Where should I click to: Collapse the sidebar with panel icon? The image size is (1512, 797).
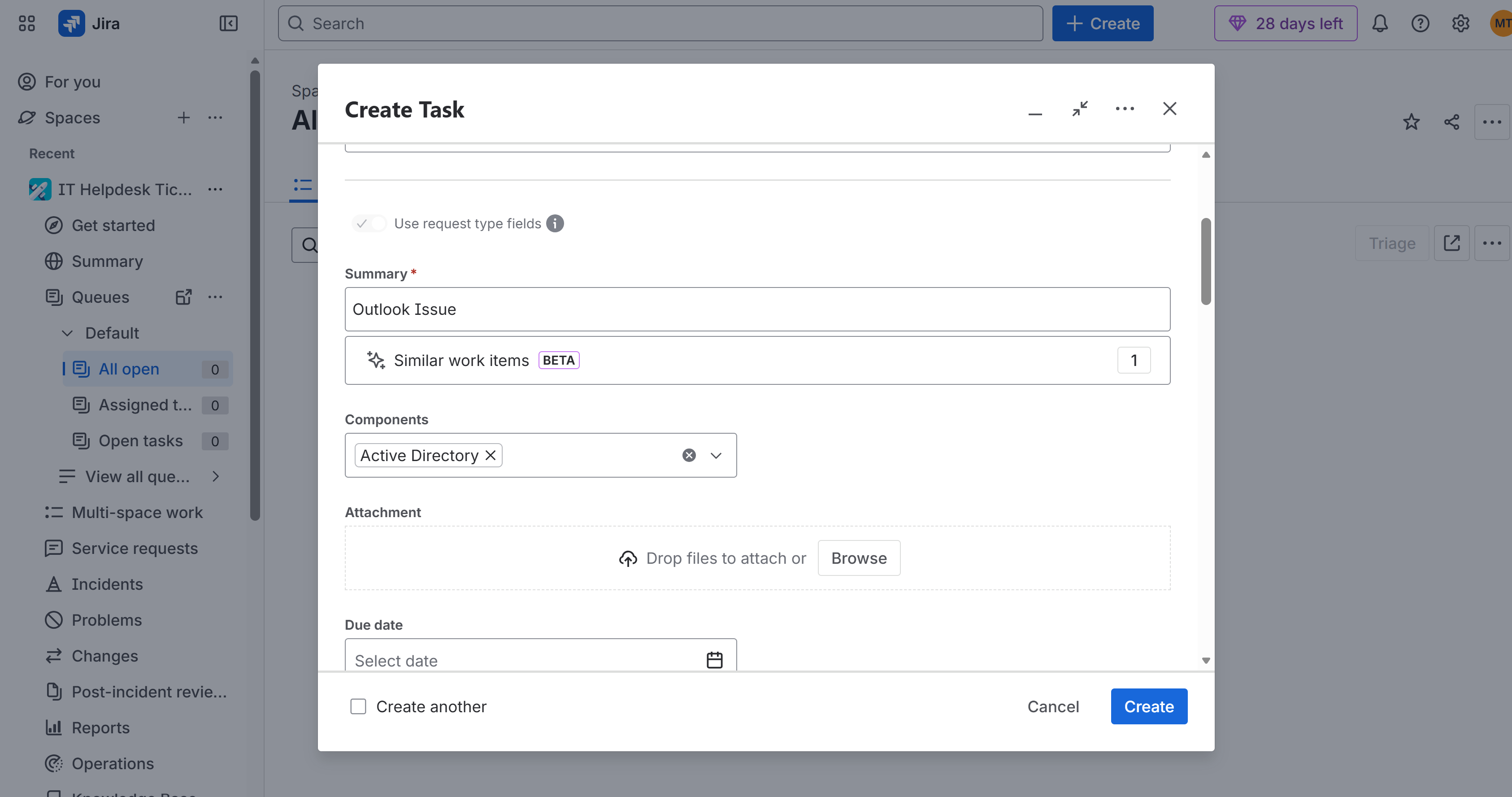click(x=228, y=23)
